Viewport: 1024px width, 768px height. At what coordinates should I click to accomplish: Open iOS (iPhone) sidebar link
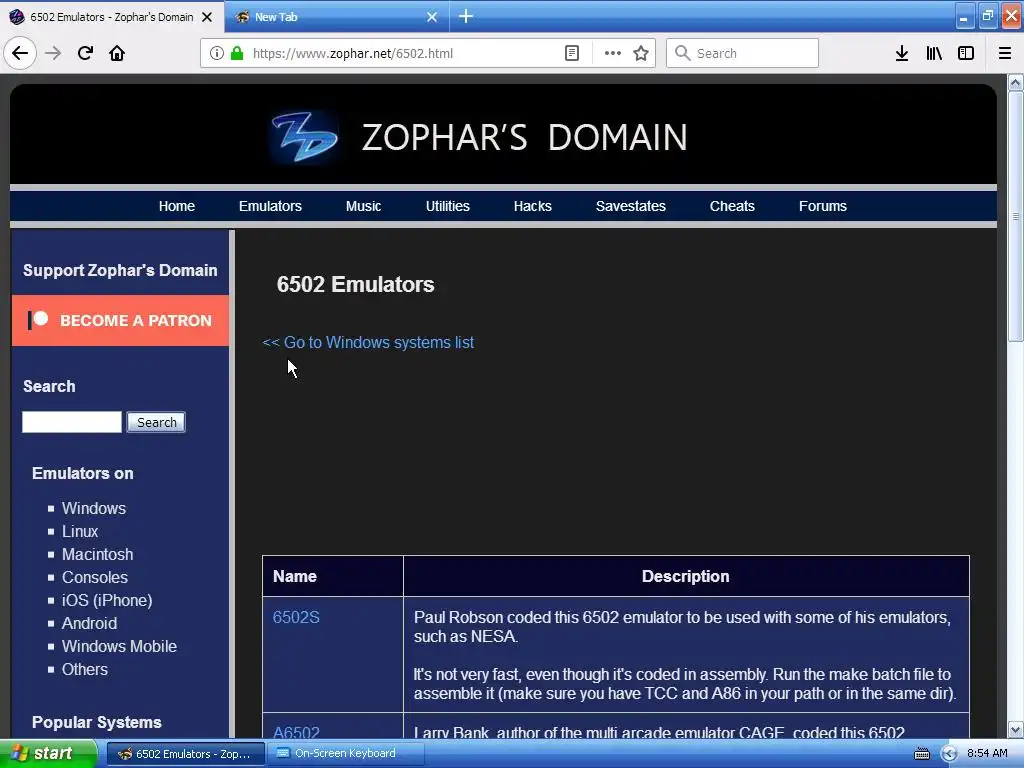(x=107, y=600)
